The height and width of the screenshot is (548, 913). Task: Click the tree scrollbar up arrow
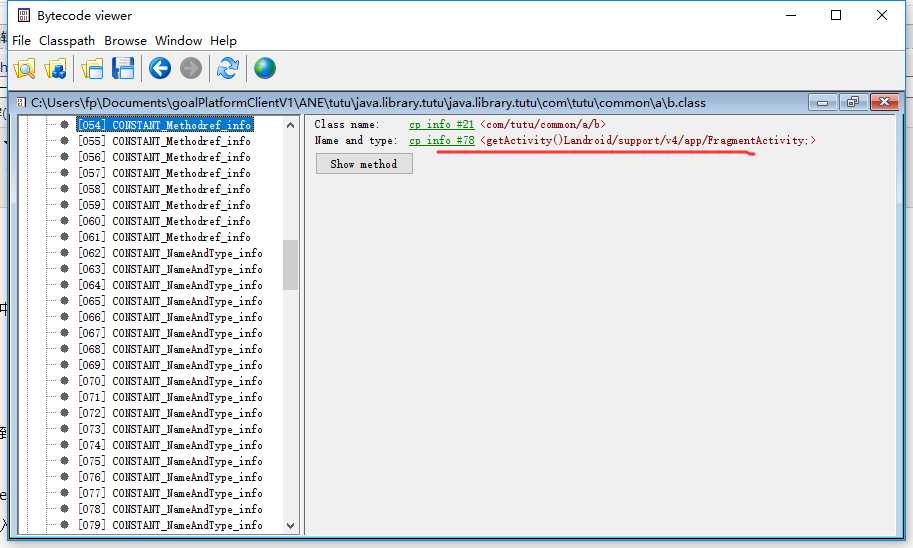291,125
